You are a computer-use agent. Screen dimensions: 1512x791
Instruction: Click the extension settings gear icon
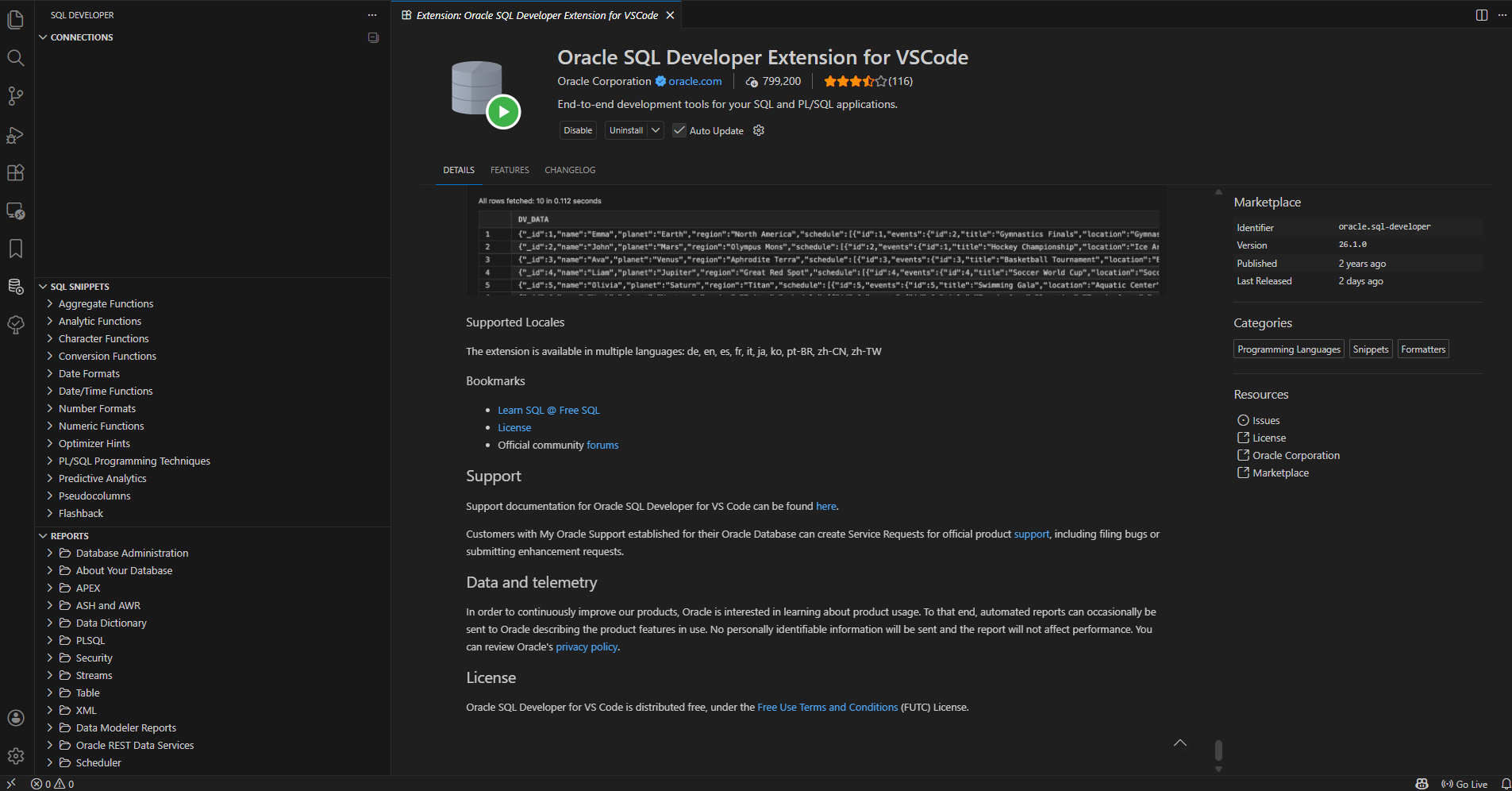click(759, 130)
